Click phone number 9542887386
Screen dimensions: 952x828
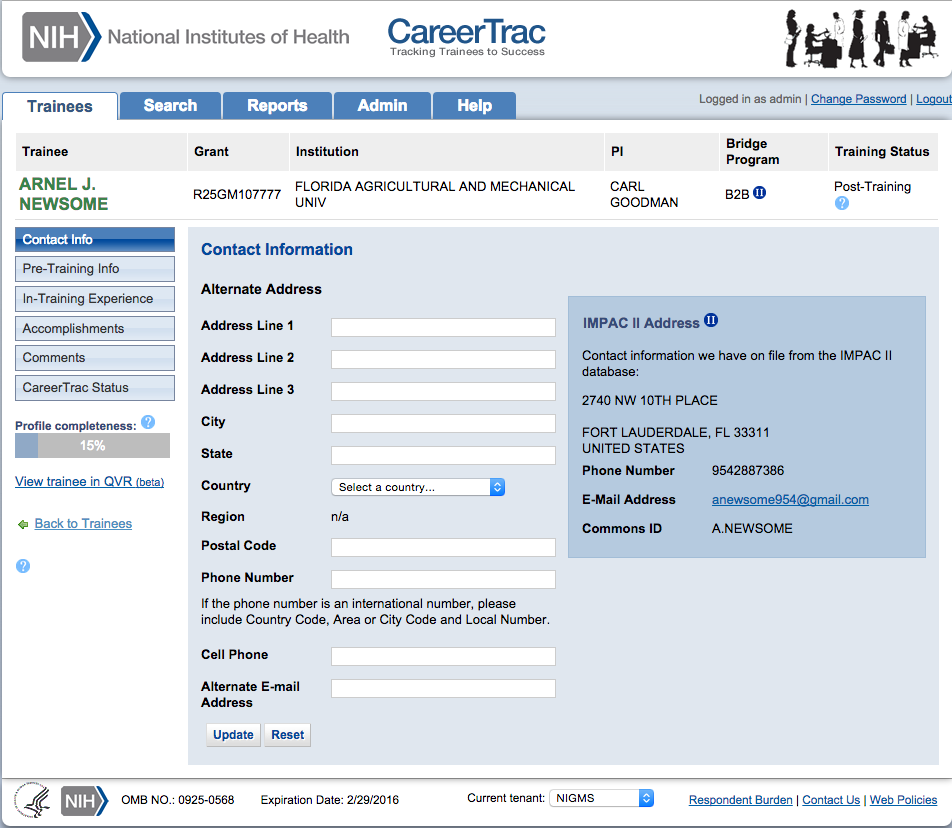click(x=747, y=470)
